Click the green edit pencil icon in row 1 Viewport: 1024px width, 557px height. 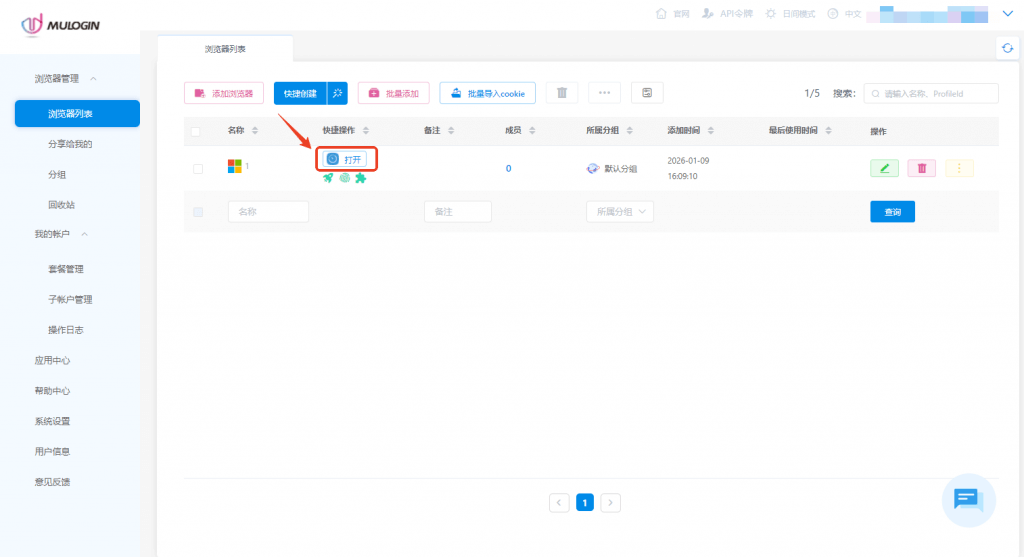pos(884,168)
